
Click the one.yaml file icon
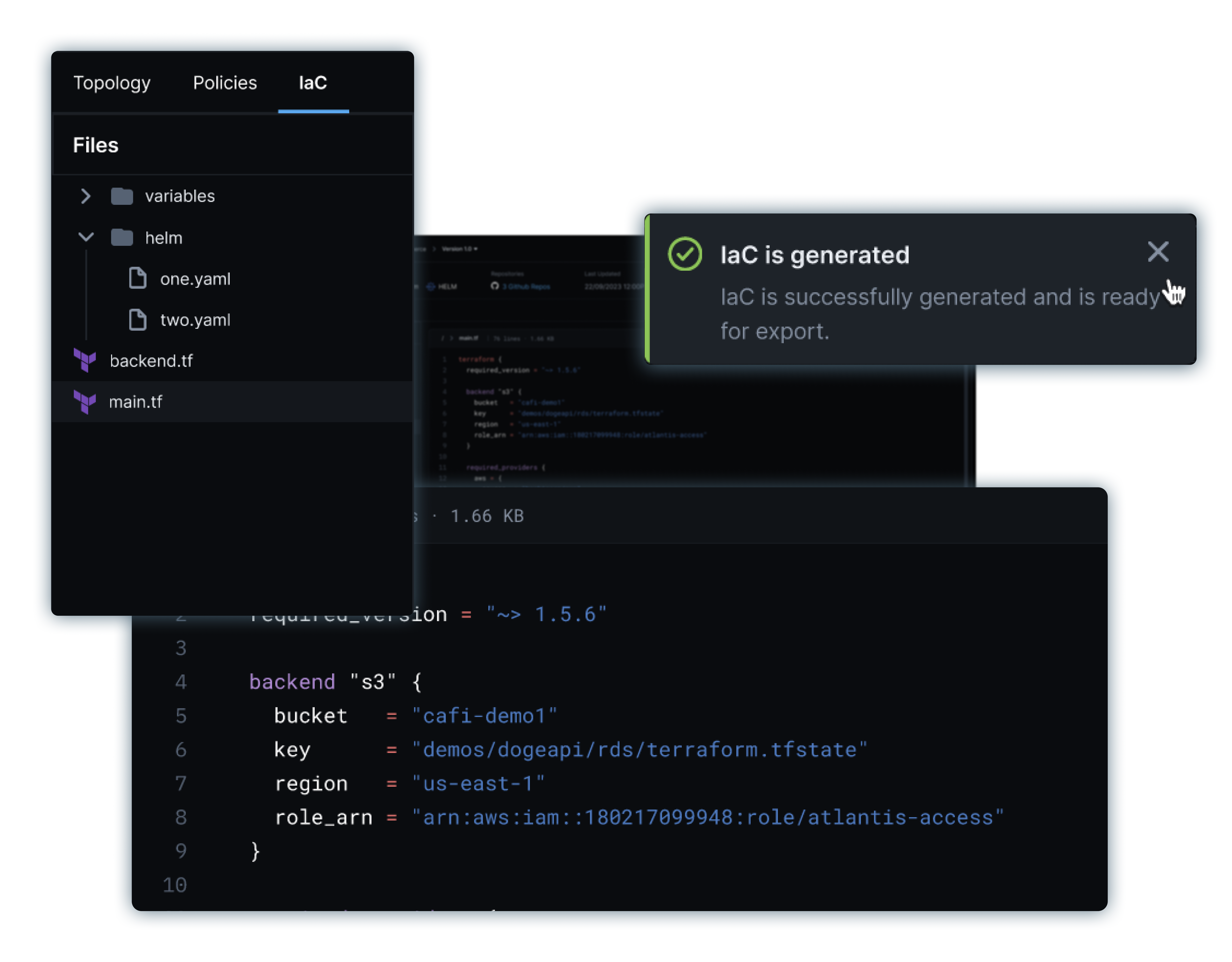(138, 278)
